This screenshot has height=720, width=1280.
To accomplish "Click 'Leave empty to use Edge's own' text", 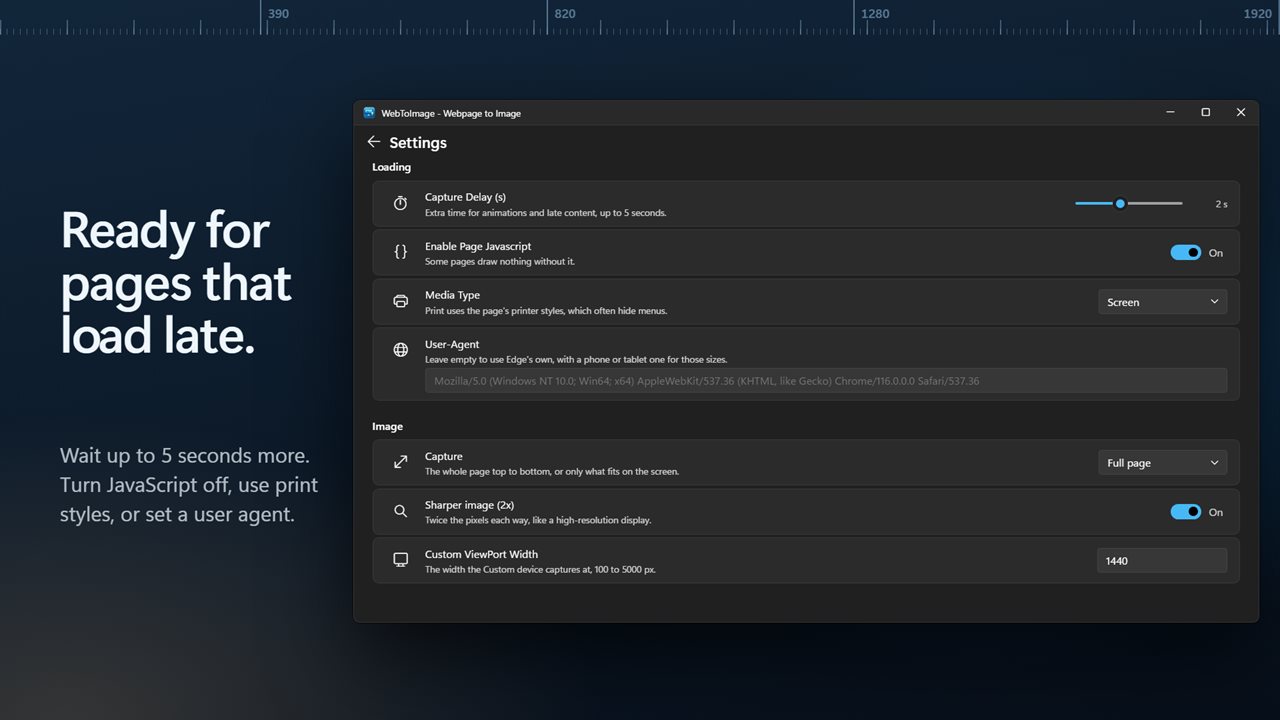I will (x=576, y=360).
